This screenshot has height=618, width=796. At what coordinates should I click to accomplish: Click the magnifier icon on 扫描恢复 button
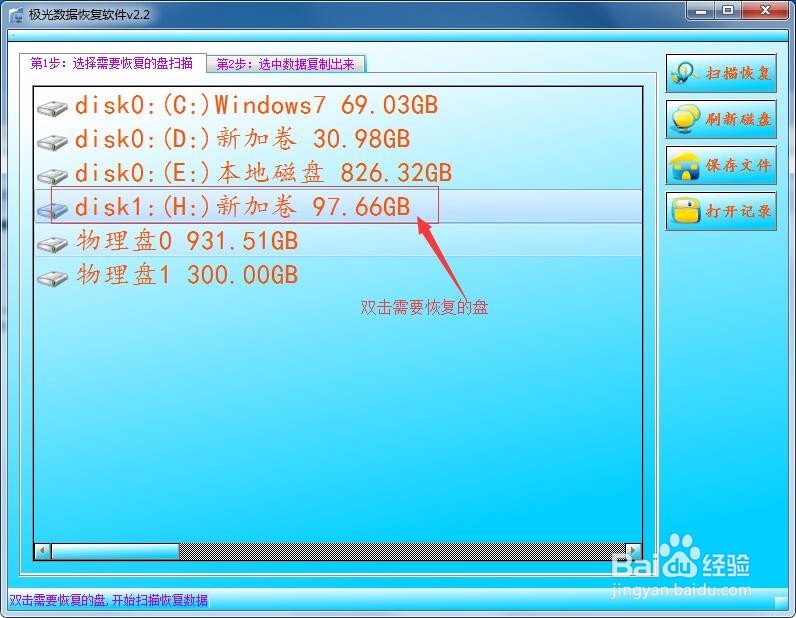(685, 73)
